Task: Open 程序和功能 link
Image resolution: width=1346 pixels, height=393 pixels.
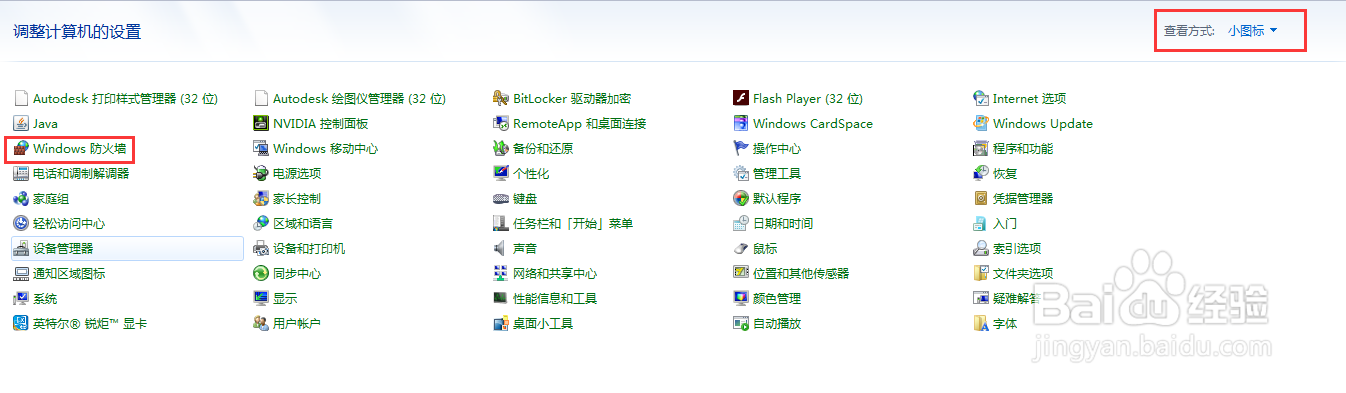Action: tap(1023, 149)
